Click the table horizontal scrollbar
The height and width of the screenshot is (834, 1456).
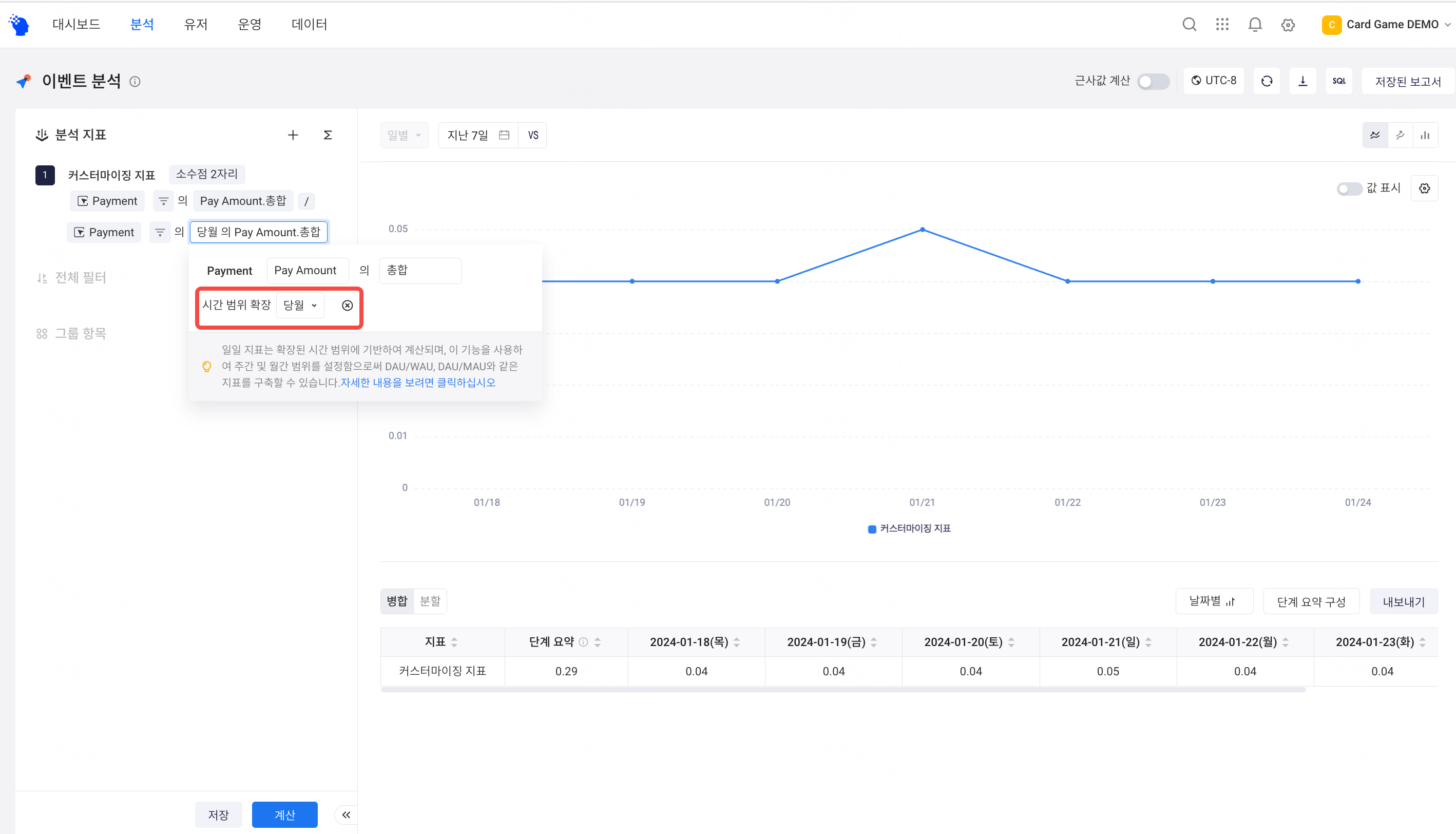(843, 690)
